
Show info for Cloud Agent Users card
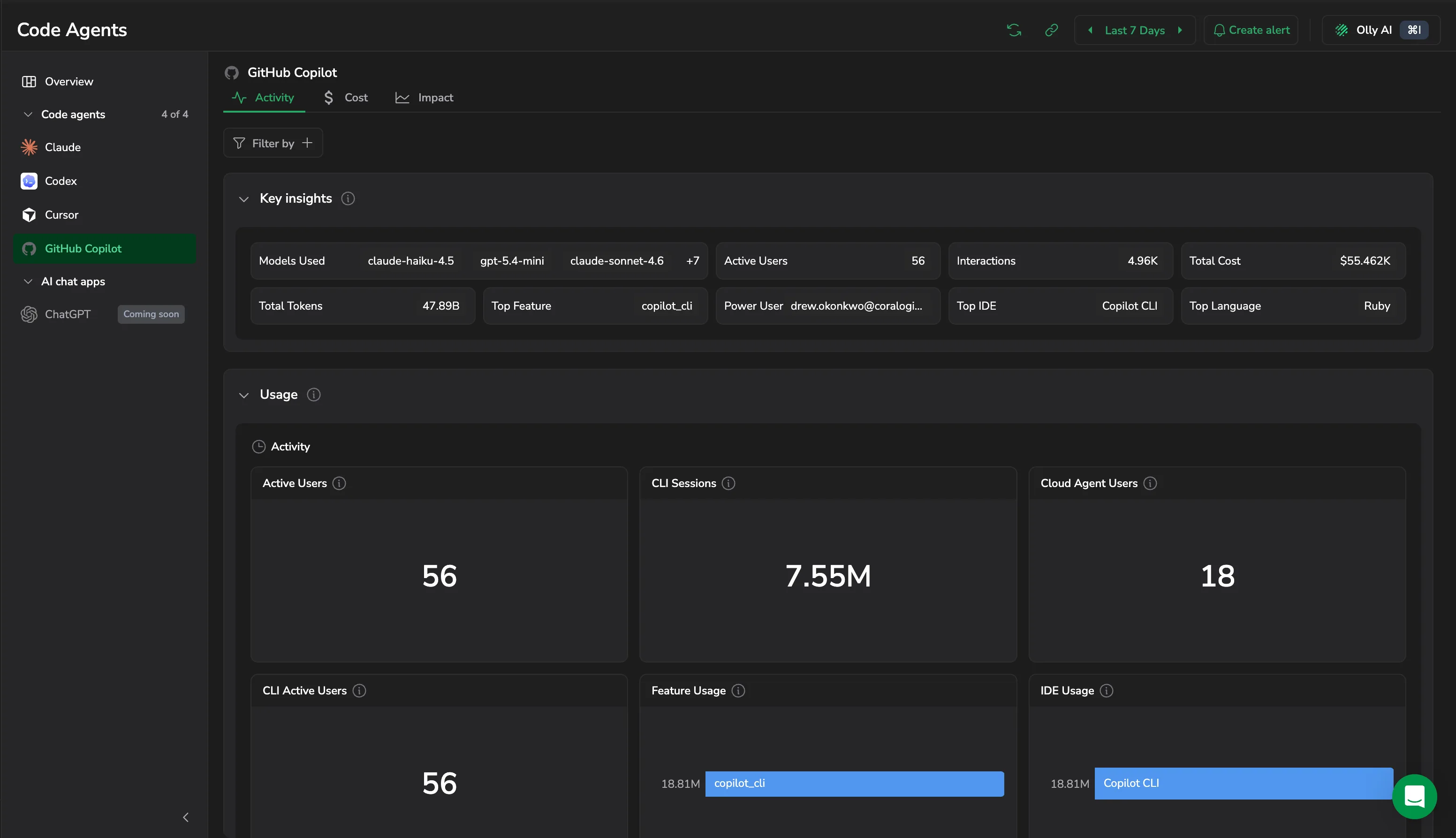1150,483
